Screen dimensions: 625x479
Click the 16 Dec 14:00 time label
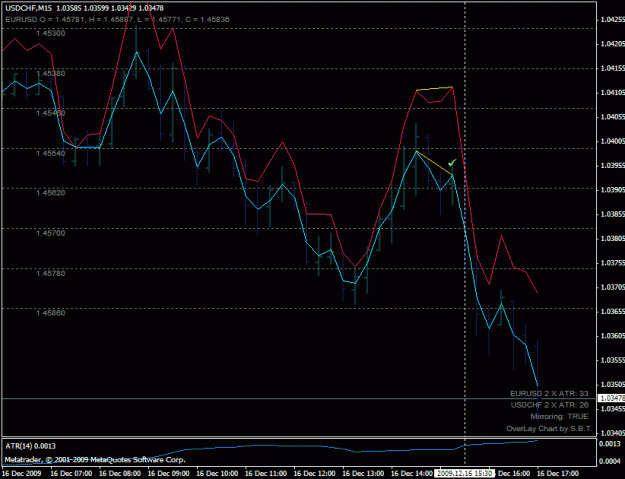click(x=412, y=473)
